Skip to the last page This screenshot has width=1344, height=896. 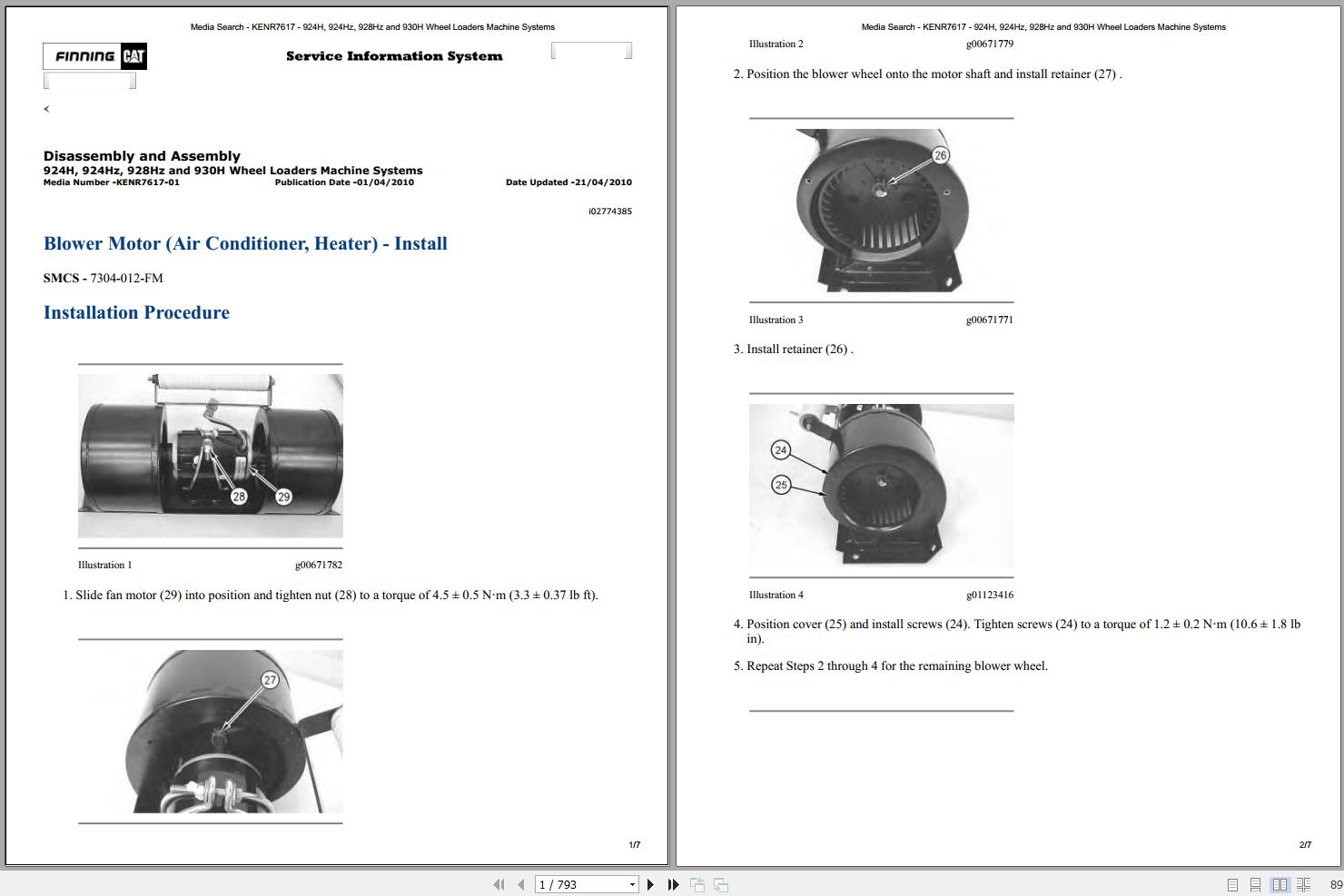[672, 883]
